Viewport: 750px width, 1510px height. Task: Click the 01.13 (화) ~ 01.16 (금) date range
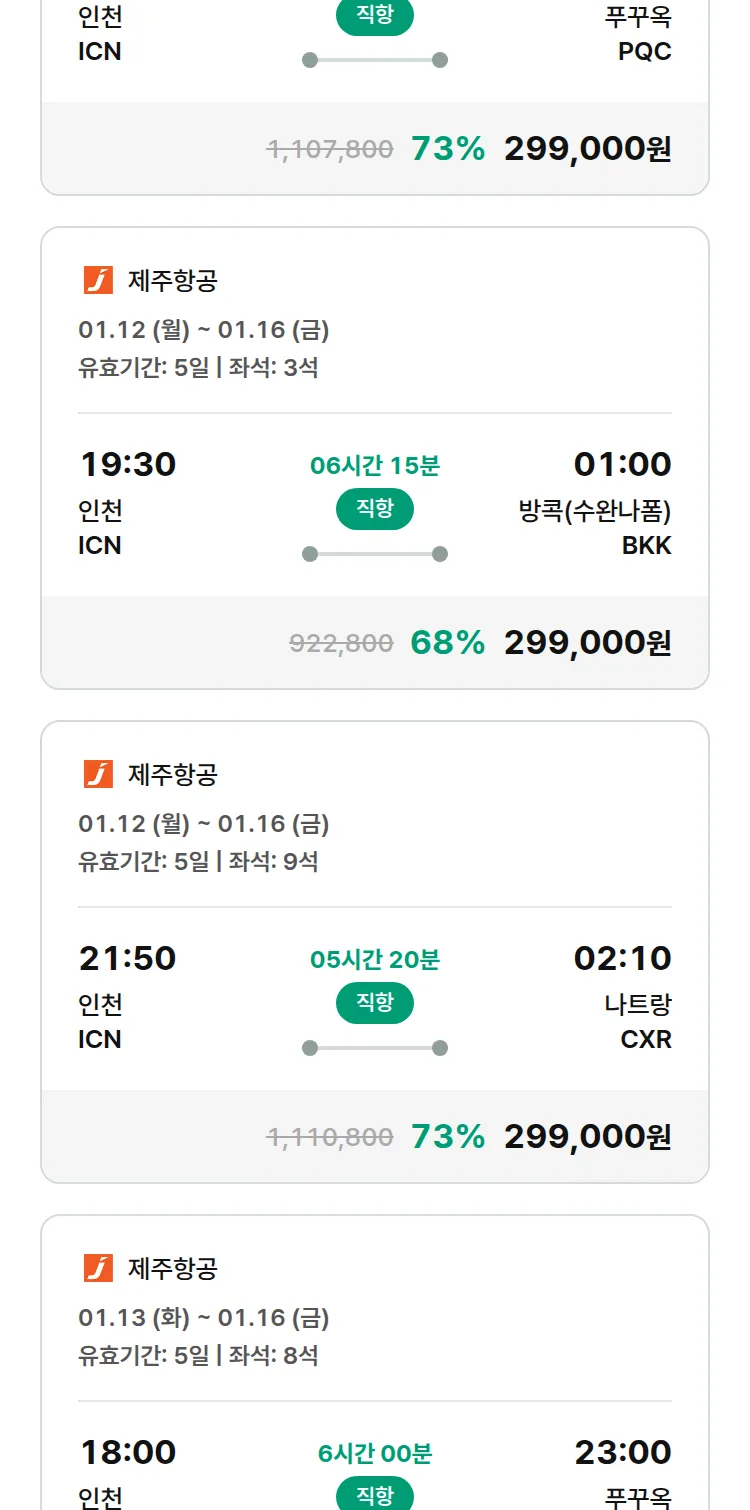coord(204,1318)
